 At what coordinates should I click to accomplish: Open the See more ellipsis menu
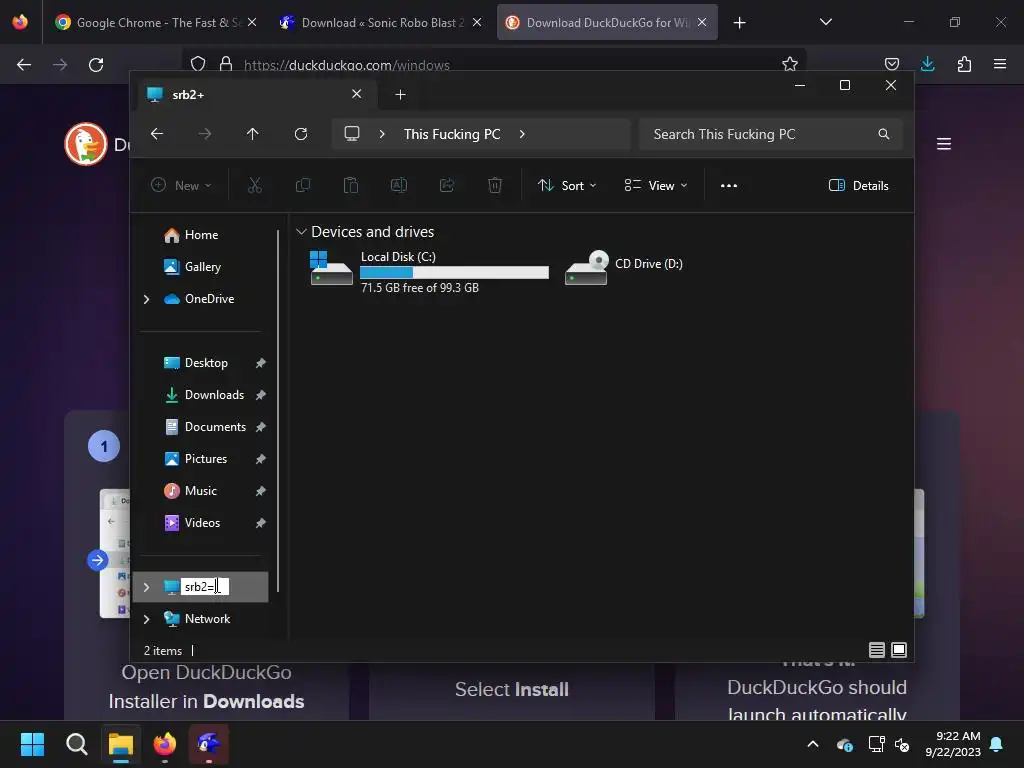click(x=729, y=185)
